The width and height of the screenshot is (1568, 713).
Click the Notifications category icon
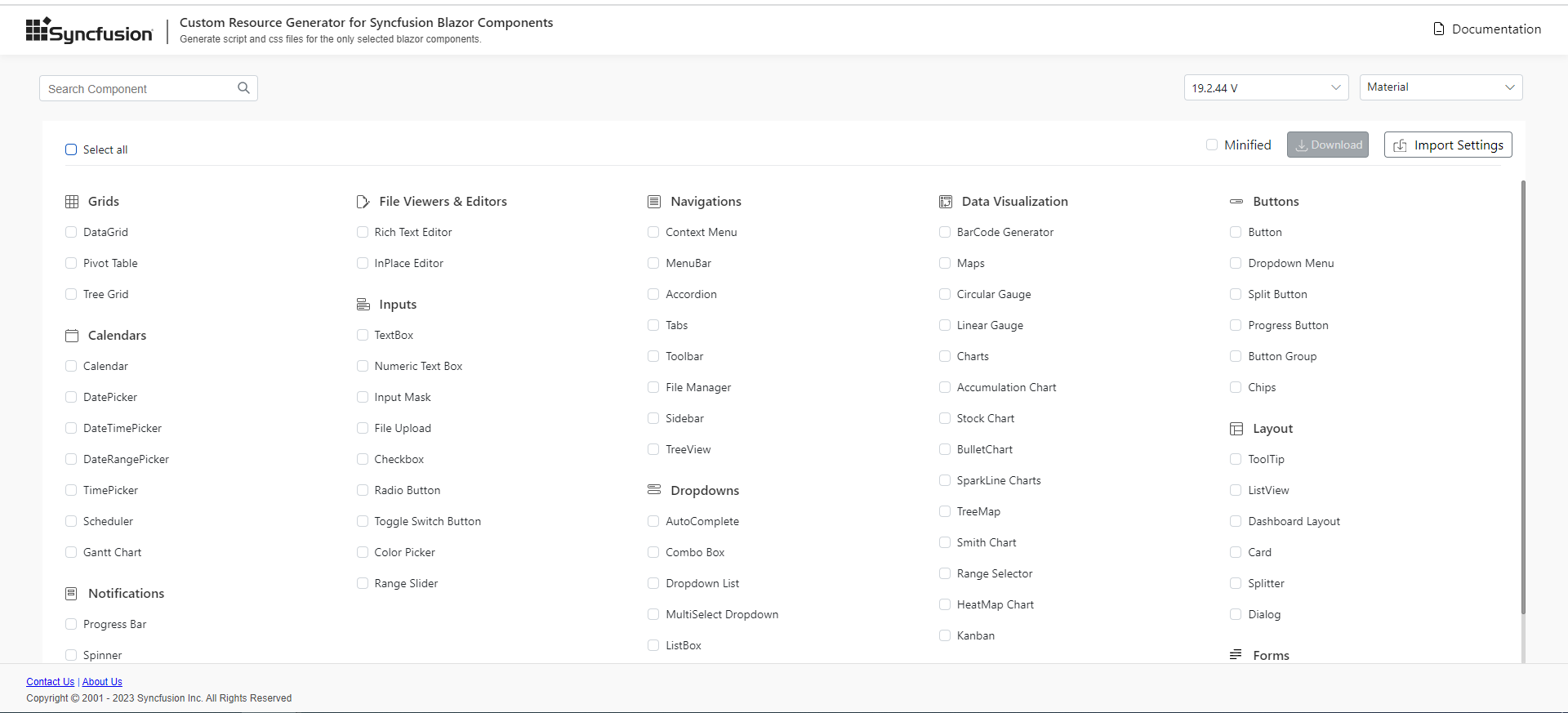72,594
